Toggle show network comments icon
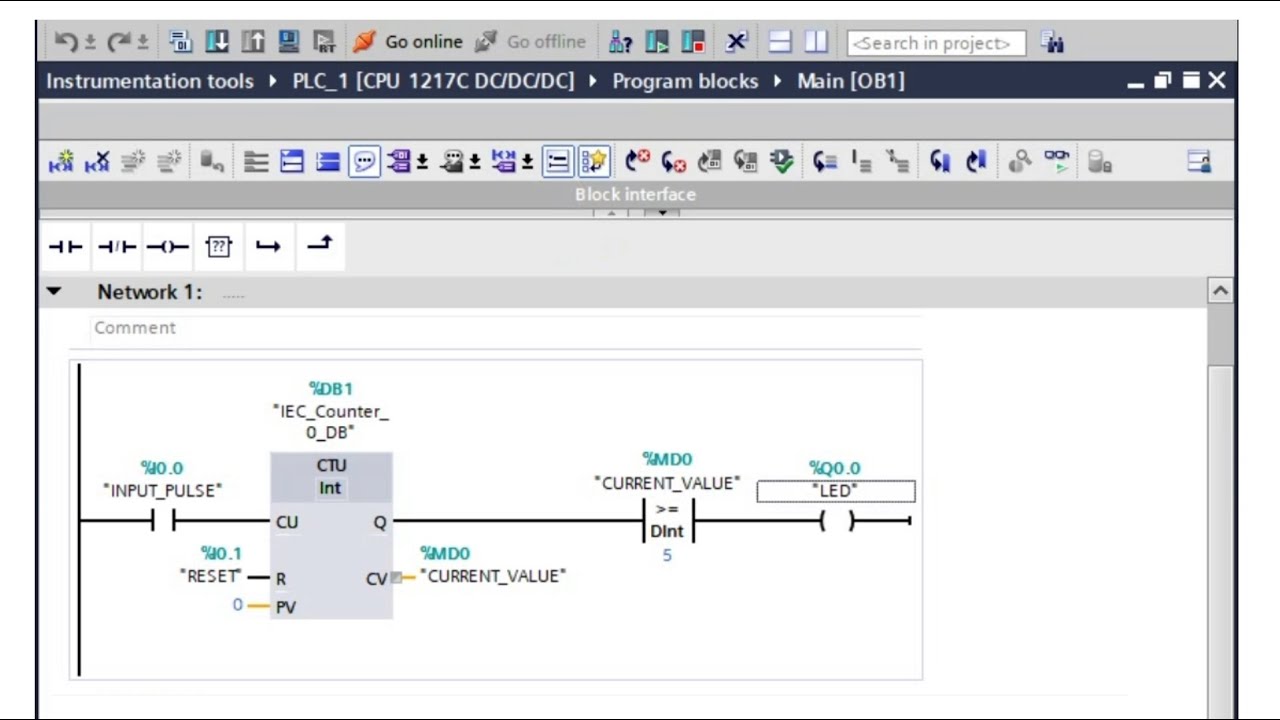The height and width of the screenshot is (720, 1280). tap(558, 162)
